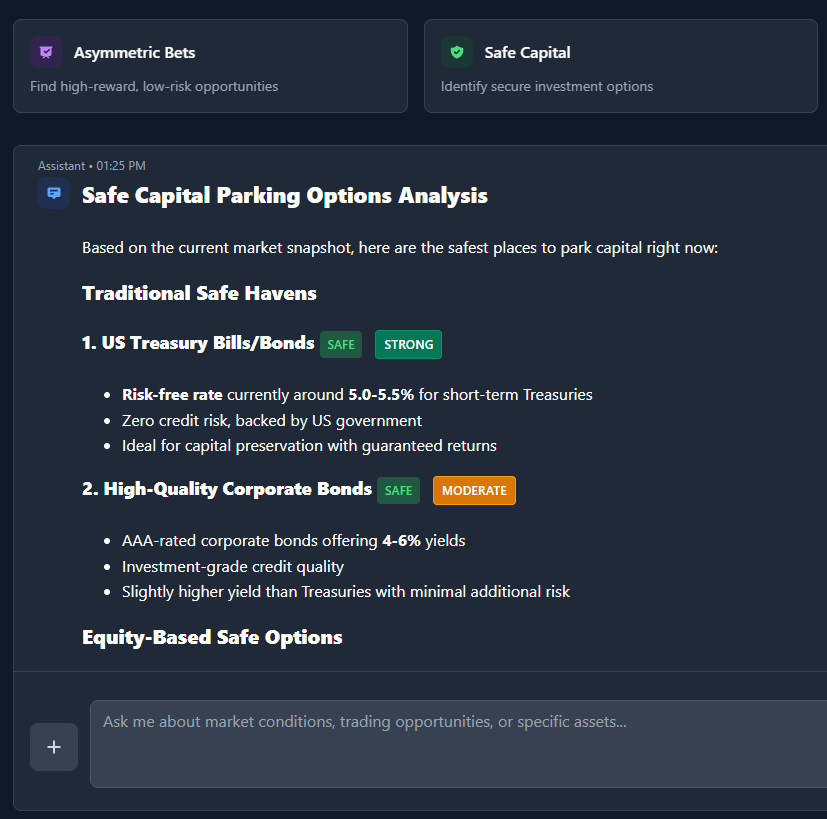Click the 01:25 PM message timestamp

tap(121, 165)
